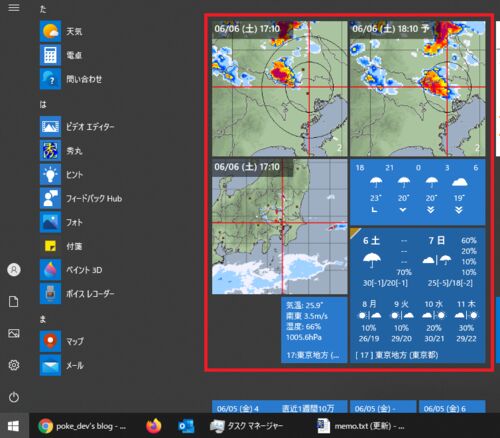This screenshot has height=438, width=500.
Task: Switch to タスク マネージャー in taskbar
Action: click(247, 426)
